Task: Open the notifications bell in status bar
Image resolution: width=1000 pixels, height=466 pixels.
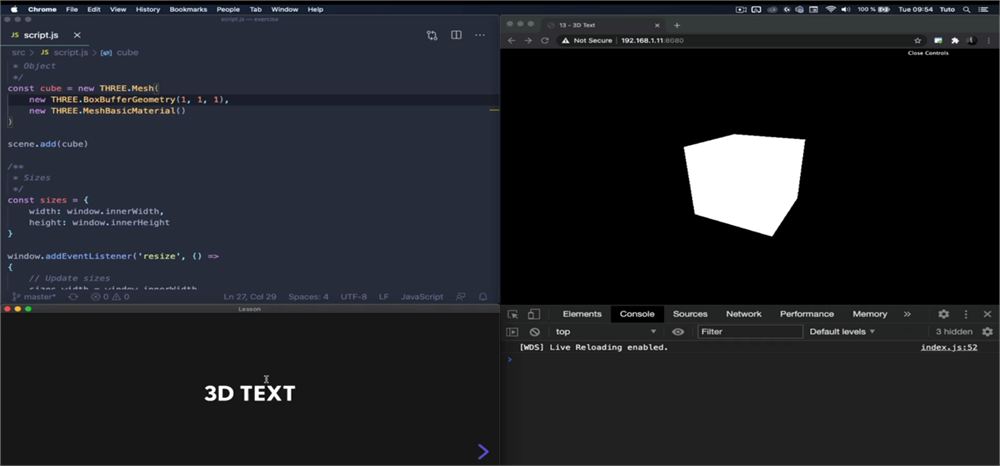Action: pyautogui.click(x=483, y=297)
